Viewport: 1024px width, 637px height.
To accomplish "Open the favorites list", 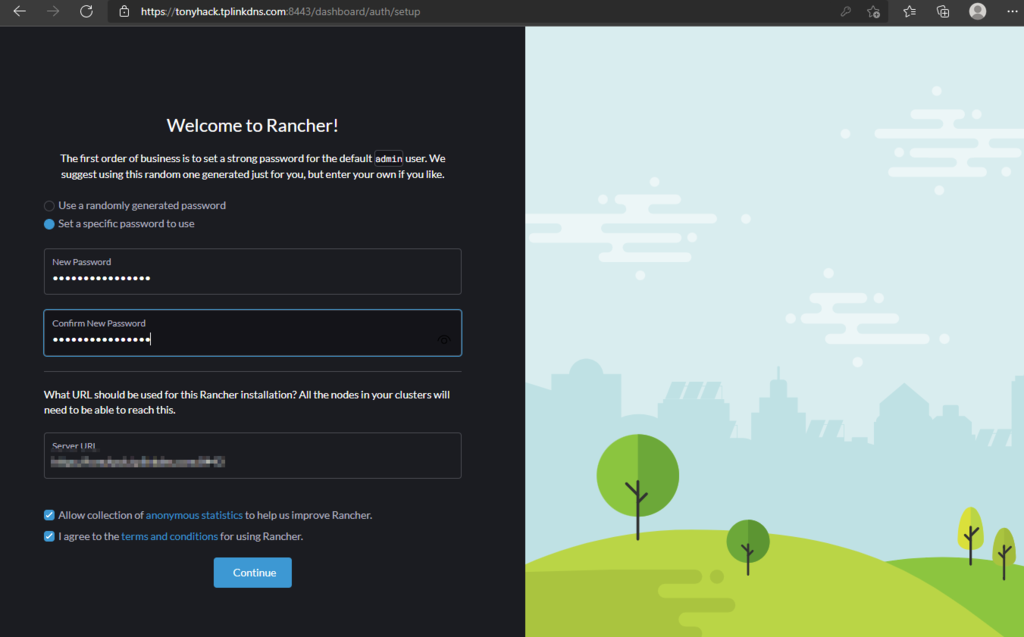I will (x=909, y=11).
